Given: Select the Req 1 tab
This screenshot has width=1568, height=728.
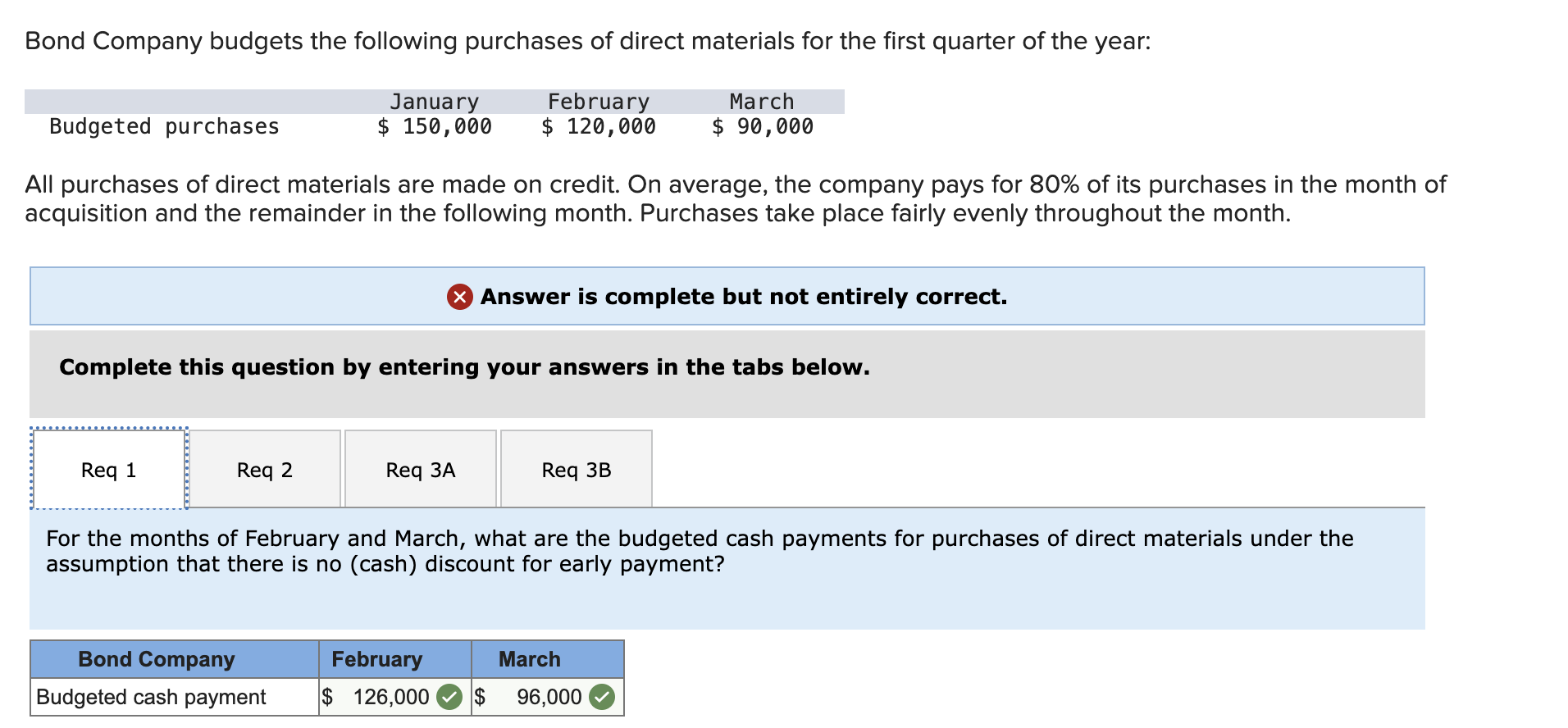Looking at the screenshot, I should (x=109, y=469).
